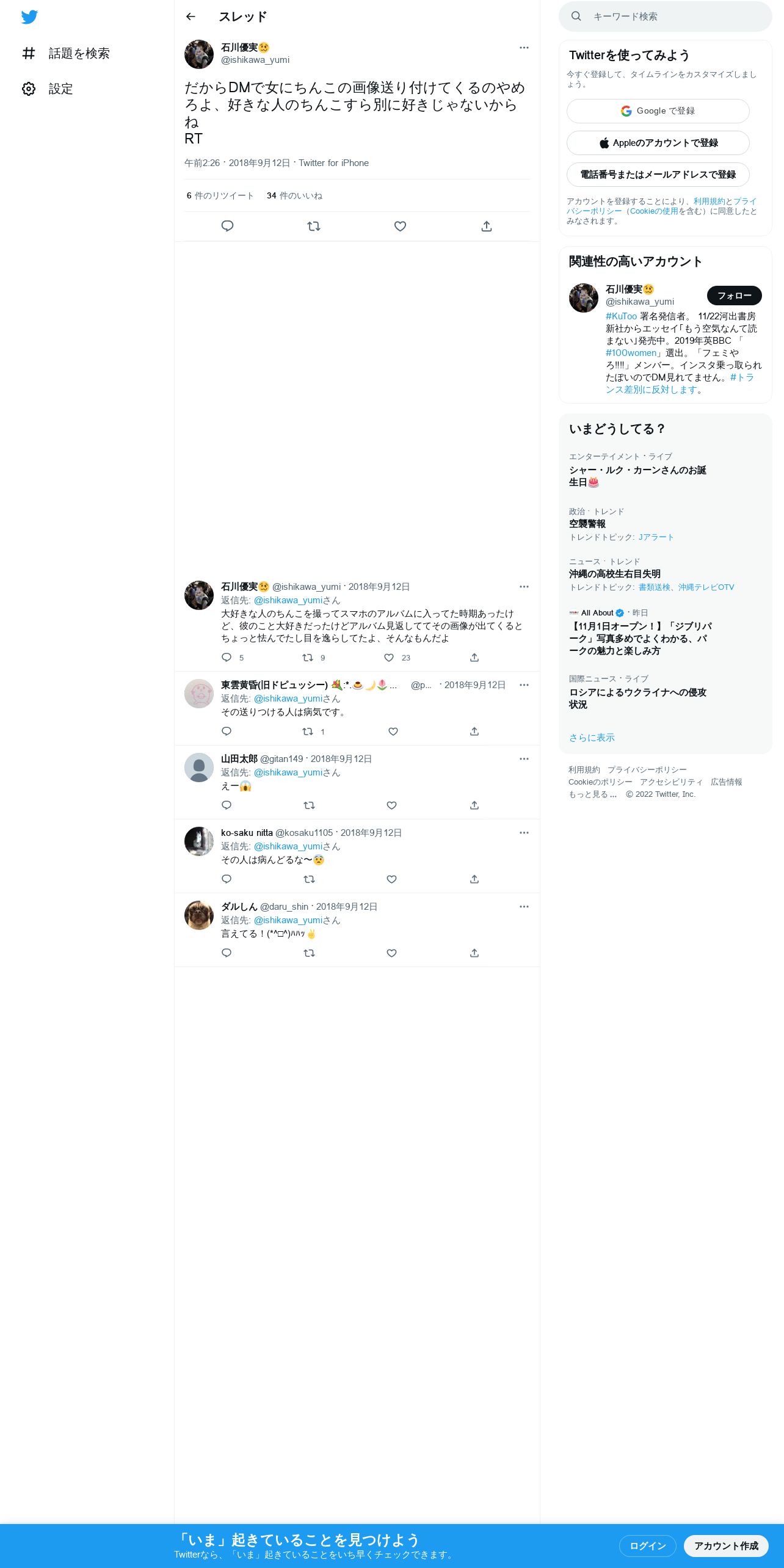This screenshot has width=784, height=1568.
Task: Expand さらに表示 in trends
Action: [592, 738]
